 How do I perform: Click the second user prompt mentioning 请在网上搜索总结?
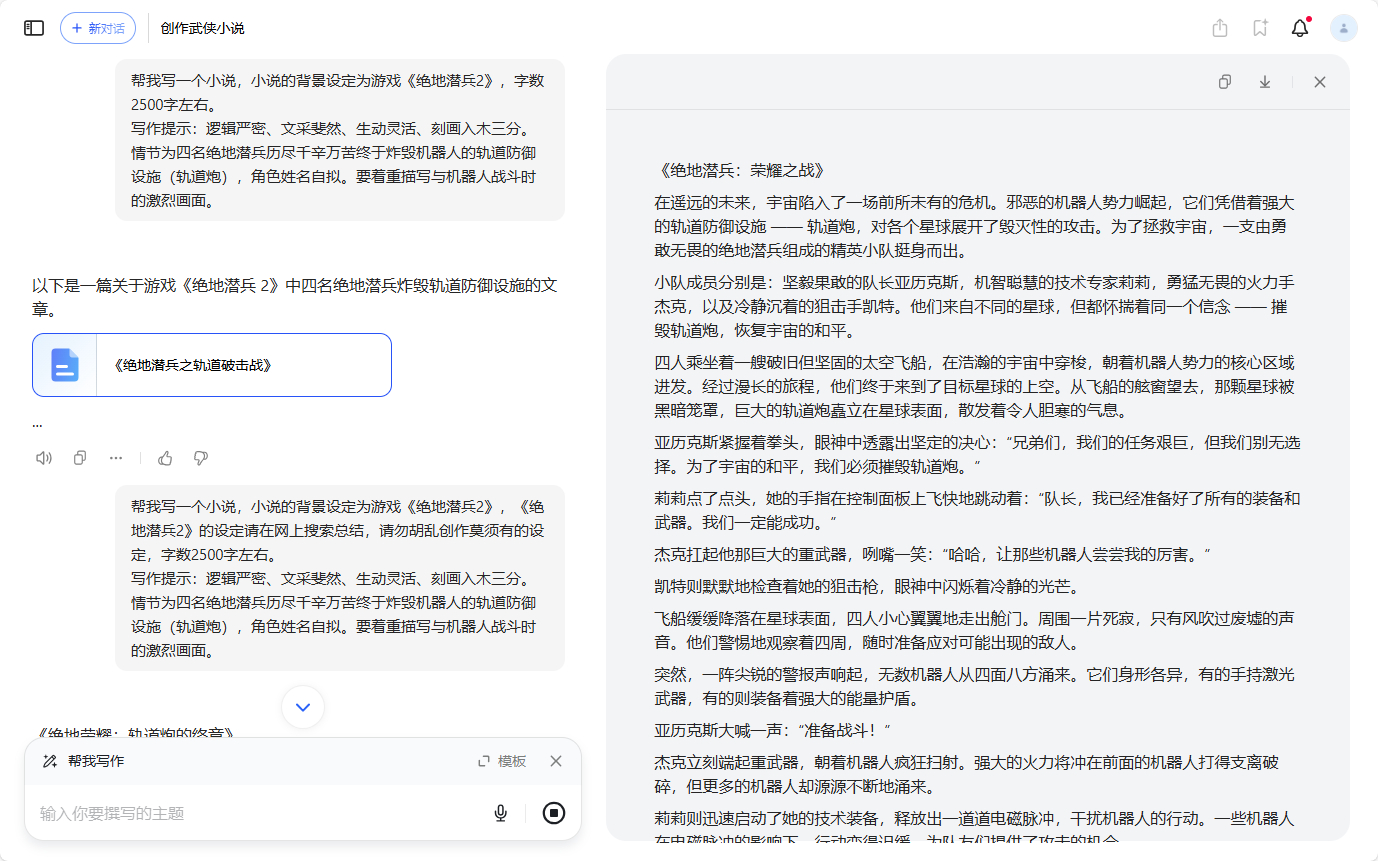tap(340, 578)
